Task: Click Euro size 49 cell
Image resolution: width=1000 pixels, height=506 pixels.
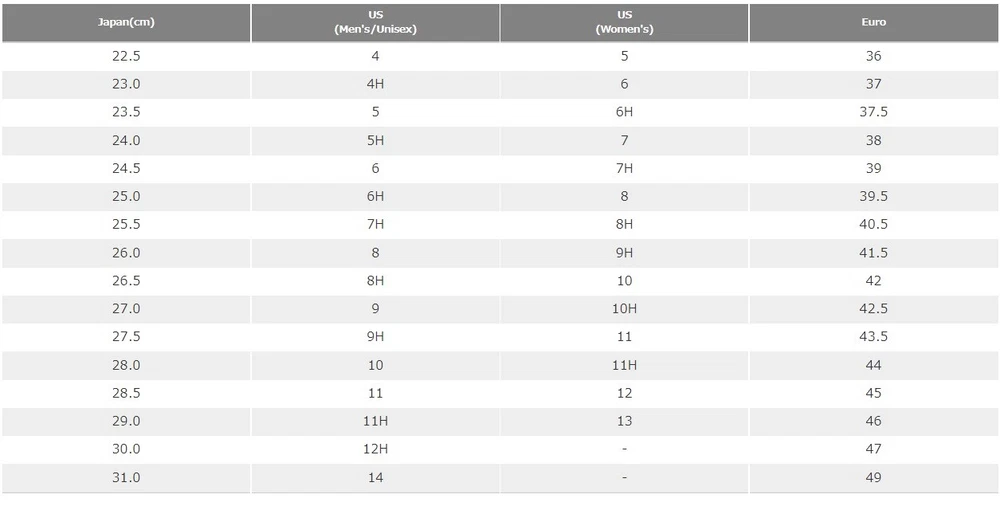Action: click(873, 478)
